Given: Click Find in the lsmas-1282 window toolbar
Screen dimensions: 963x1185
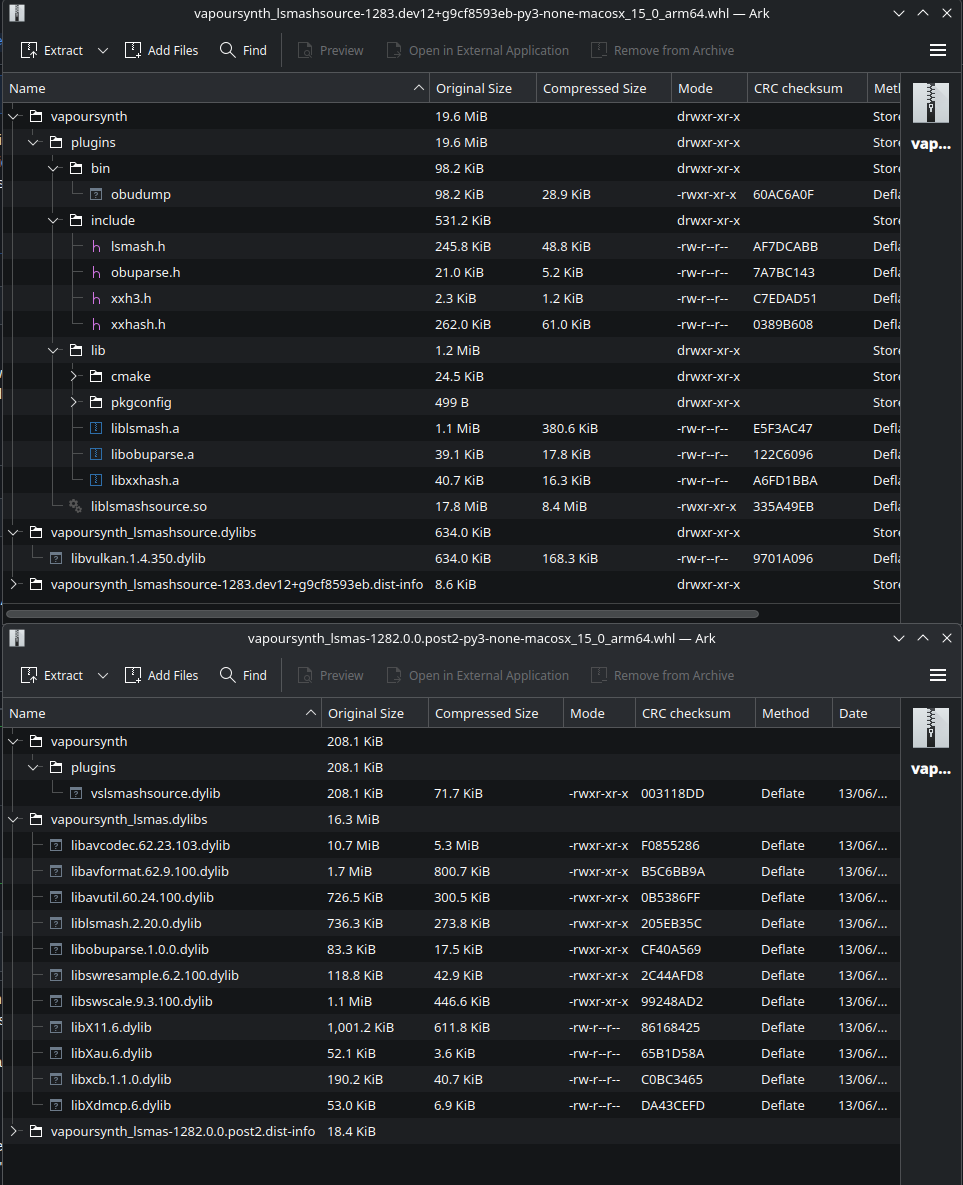Looking at the screenshot, I should (243, 676).
